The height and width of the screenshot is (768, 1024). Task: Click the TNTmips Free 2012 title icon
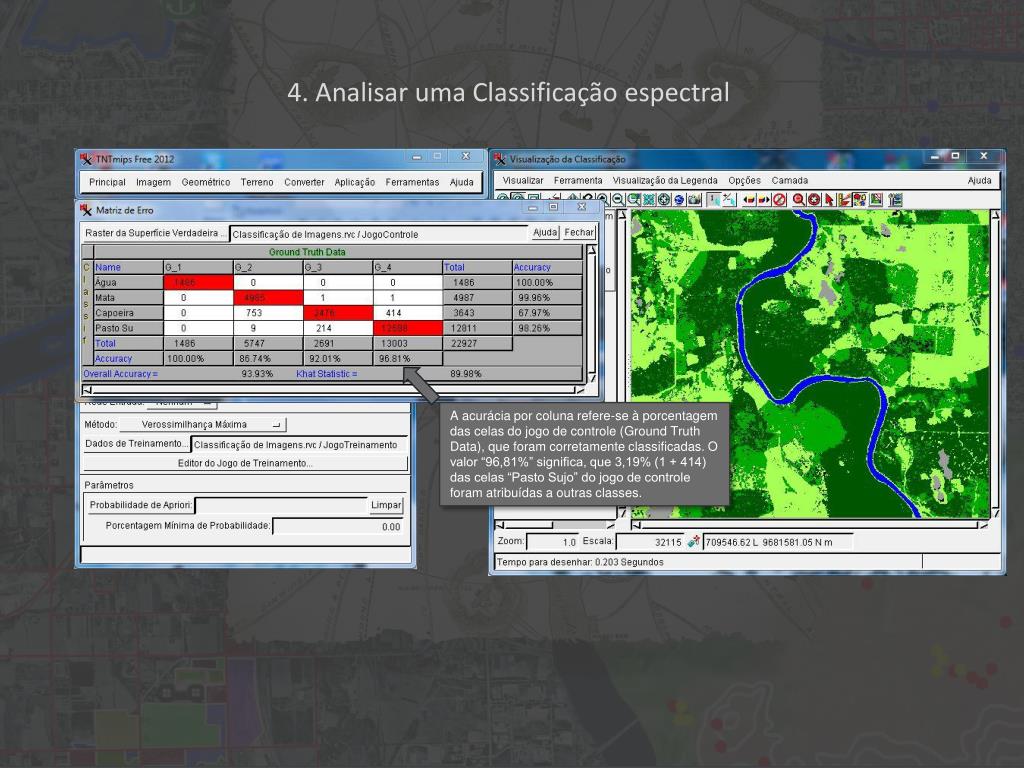click(x=86, y=159)
